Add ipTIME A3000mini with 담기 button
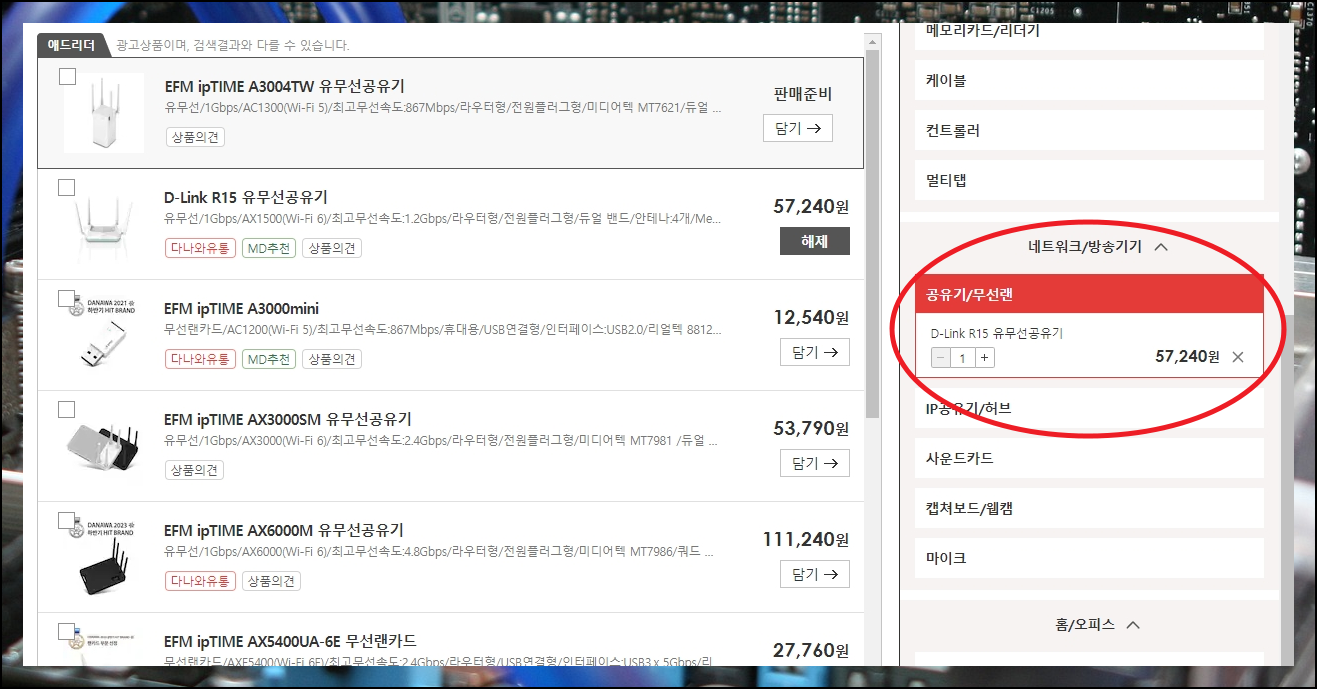This screenshot has width=1317, height=689. (x=815, y=352)
